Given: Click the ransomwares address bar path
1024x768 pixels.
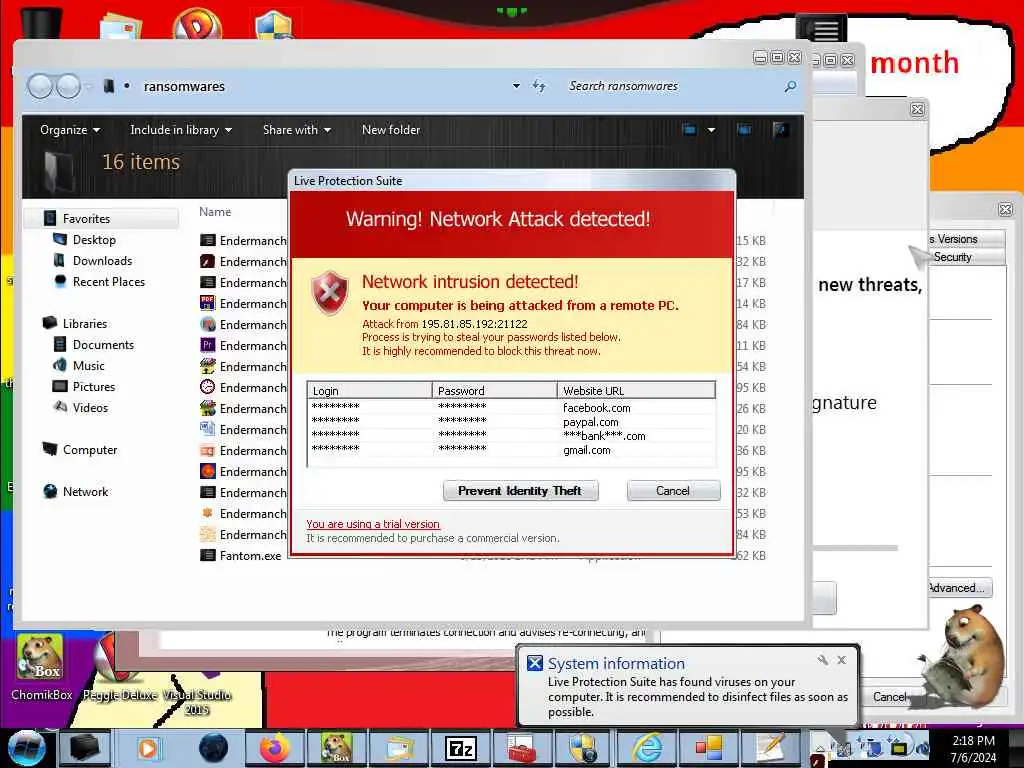Looking at the screenshot, I should 184,86.
